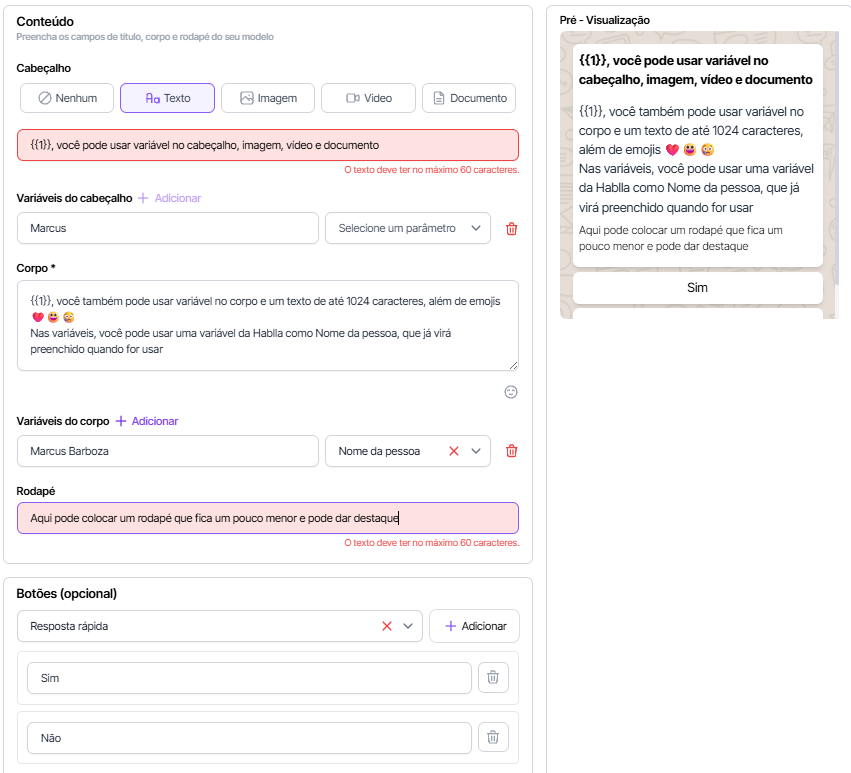Click the Sim button in preview
Image resolution: width=851 pixels, height=773 pixels.
click(697, 288)
